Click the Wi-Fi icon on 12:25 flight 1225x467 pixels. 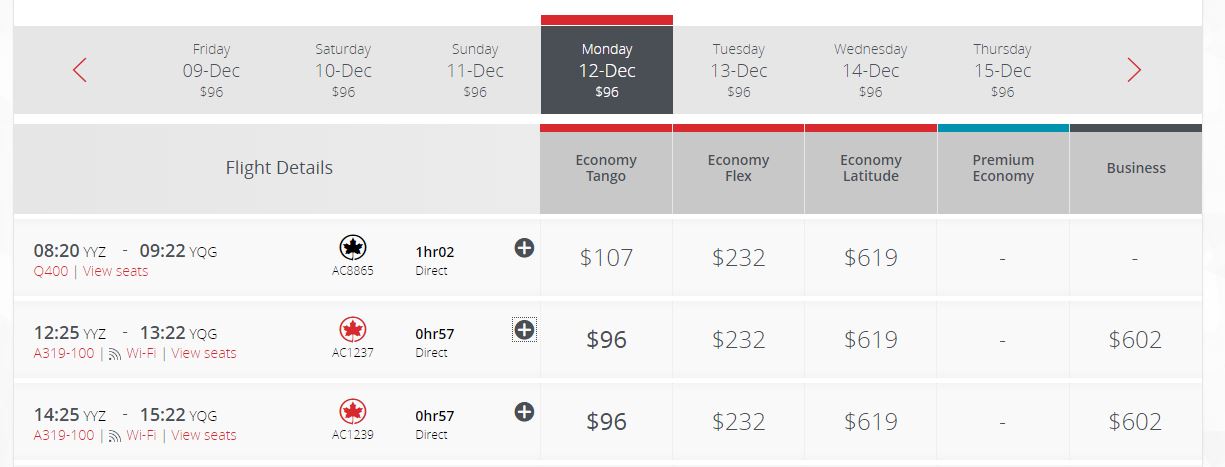pos(115,354)
